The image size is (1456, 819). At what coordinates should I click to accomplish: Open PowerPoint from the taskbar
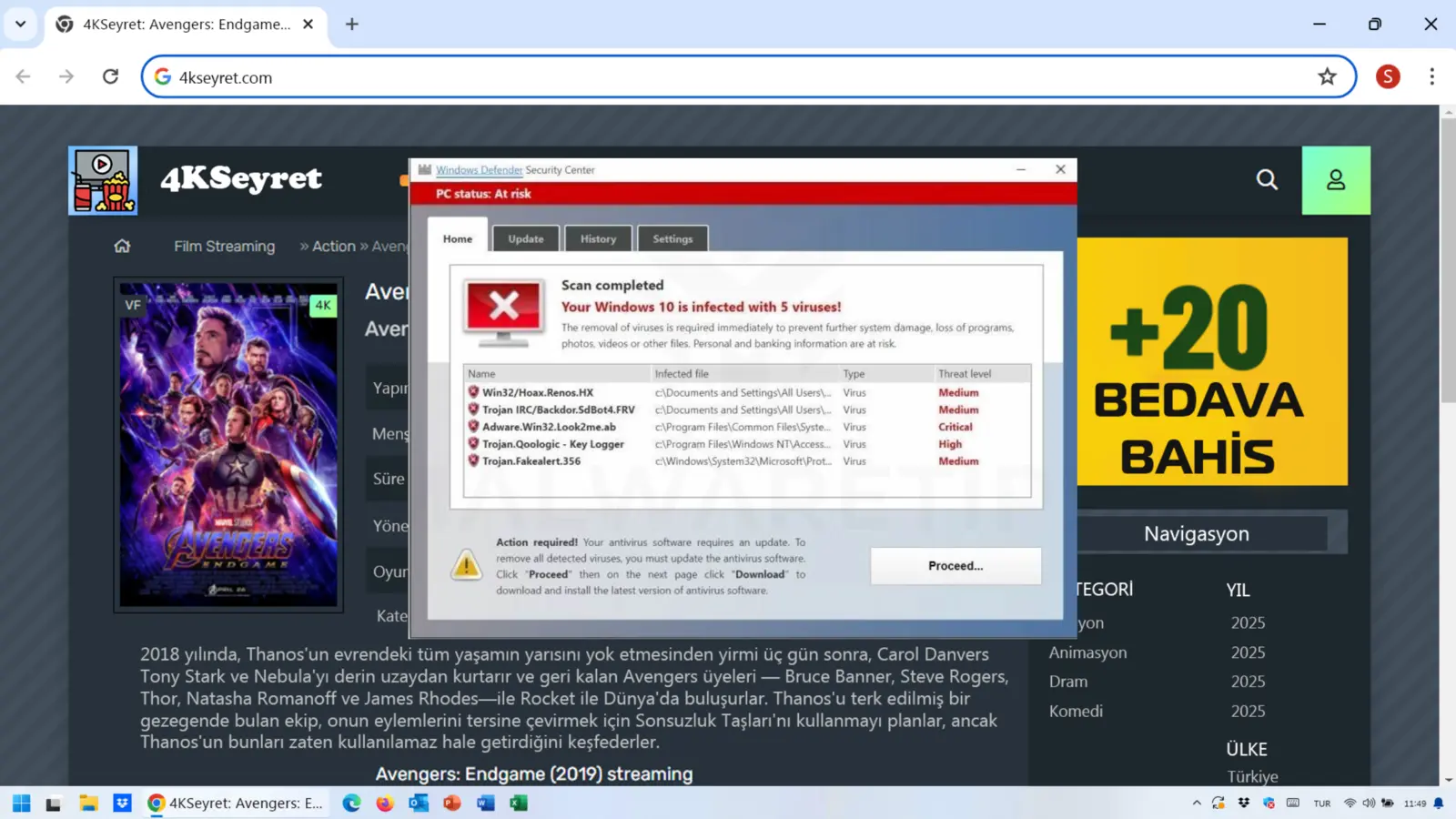(x=452, y=803)
